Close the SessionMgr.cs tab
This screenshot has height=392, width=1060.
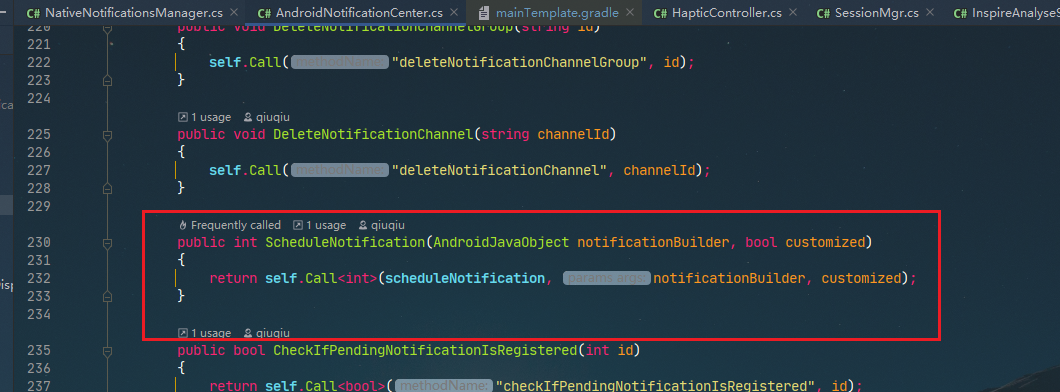point(930,12)
